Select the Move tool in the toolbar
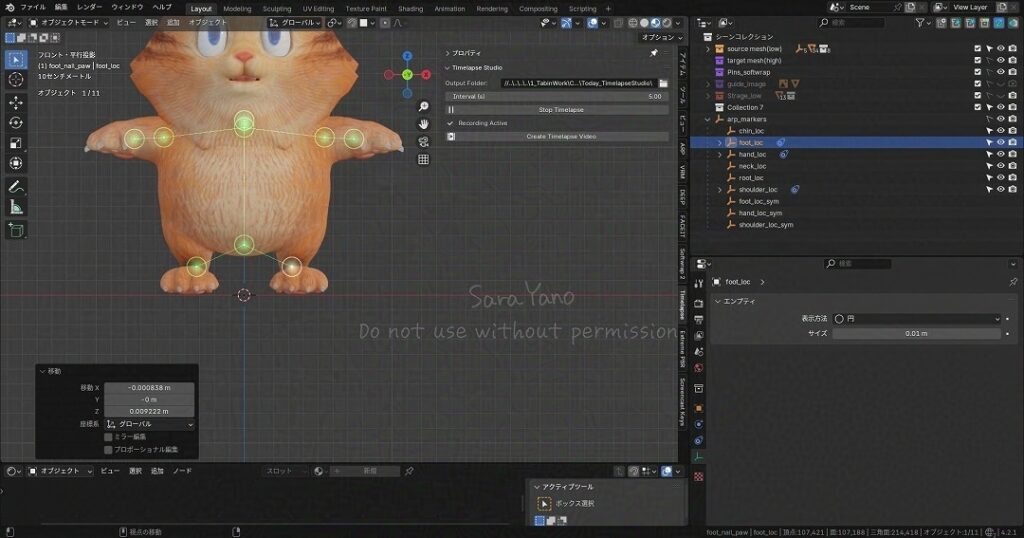Viewport: 1024px width, 538px height. coord(16,102)
